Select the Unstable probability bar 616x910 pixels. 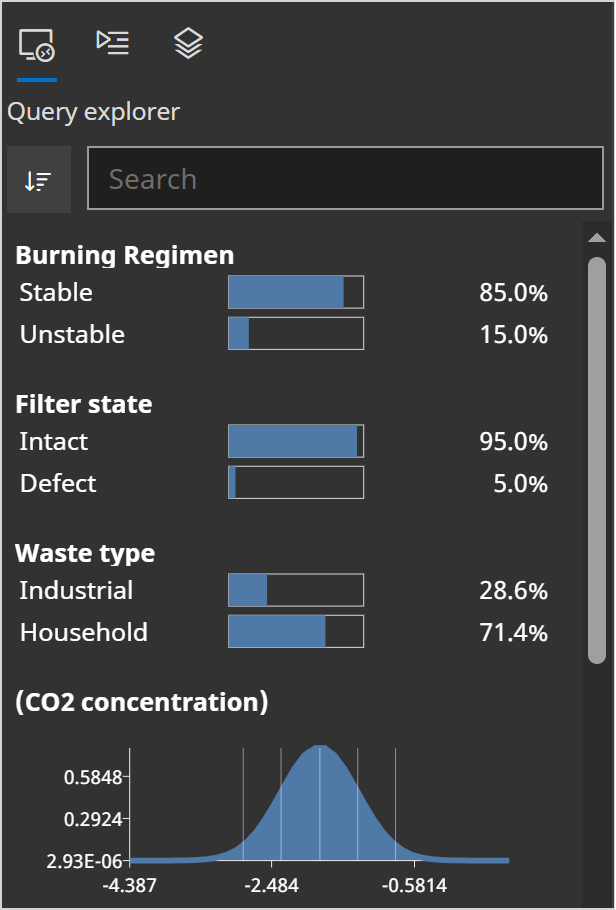(296, 334)
